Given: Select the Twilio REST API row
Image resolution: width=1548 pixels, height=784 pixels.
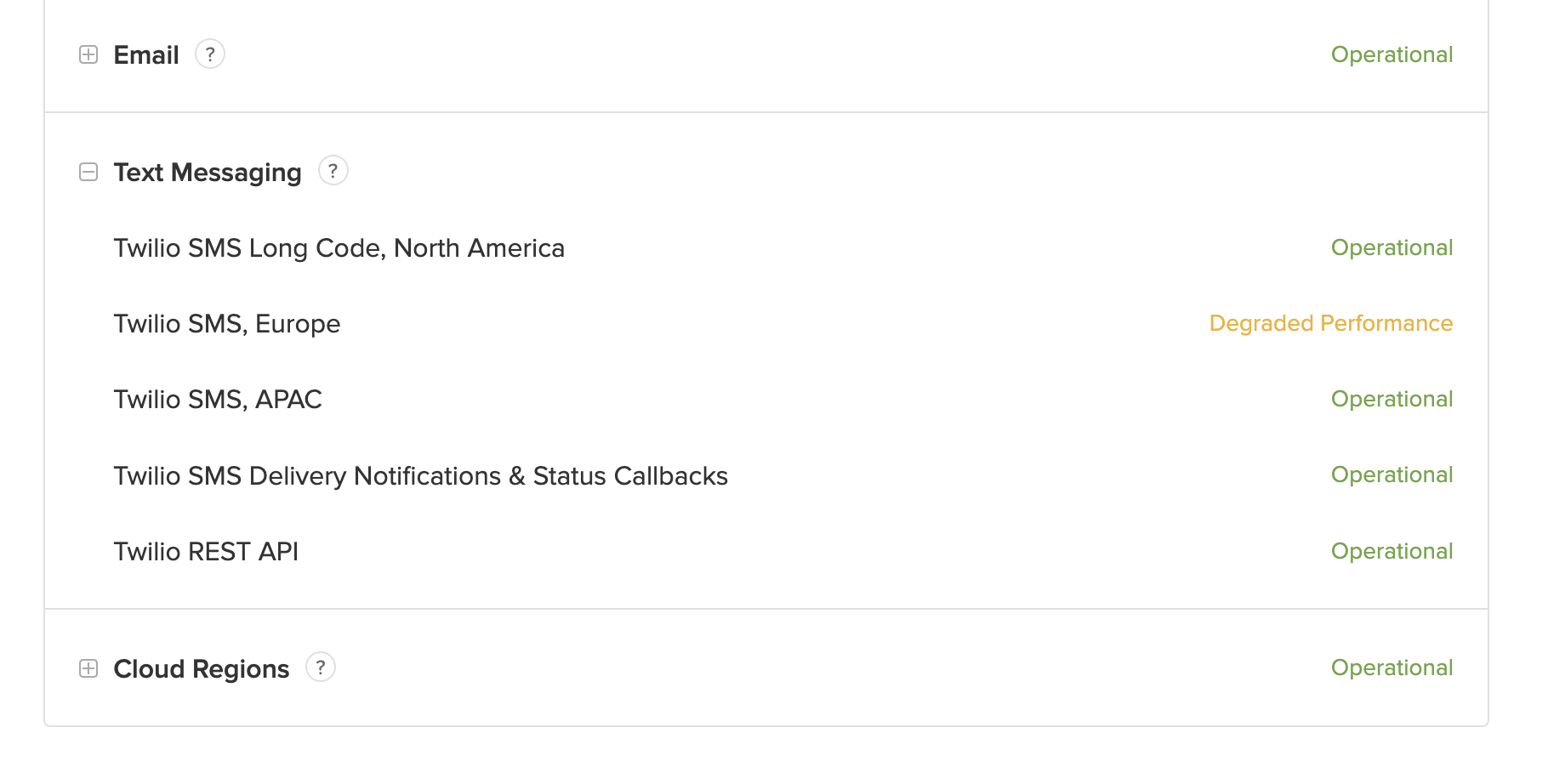Looking at the screenshot, I should [x=206, y=552].
